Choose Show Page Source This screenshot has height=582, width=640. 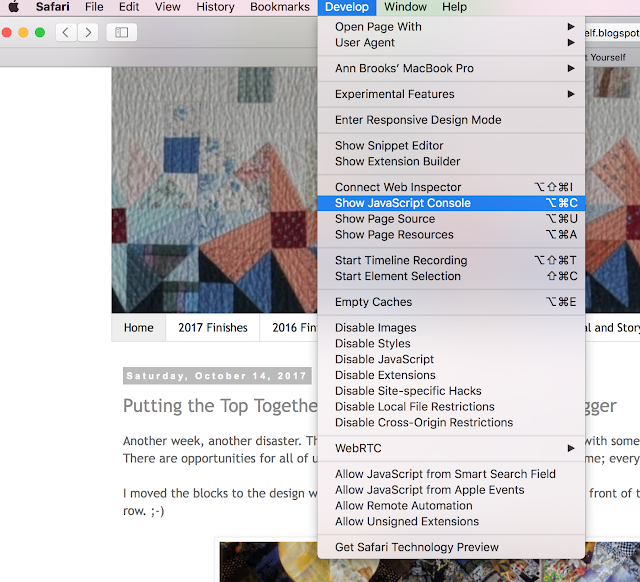[x=451, y=219]
